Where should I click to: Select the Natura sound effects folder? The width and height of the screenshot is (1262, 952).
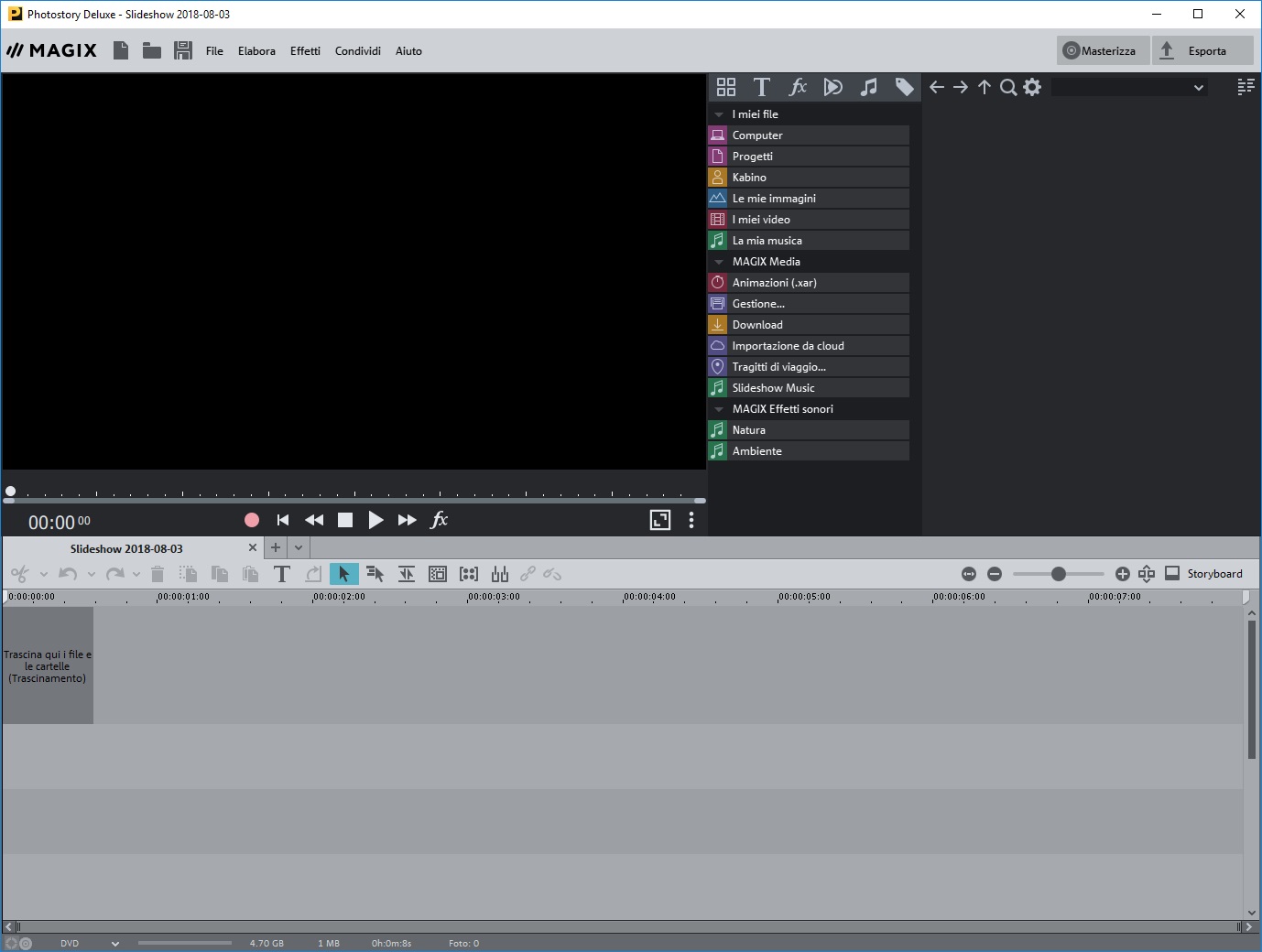[809, 430]
